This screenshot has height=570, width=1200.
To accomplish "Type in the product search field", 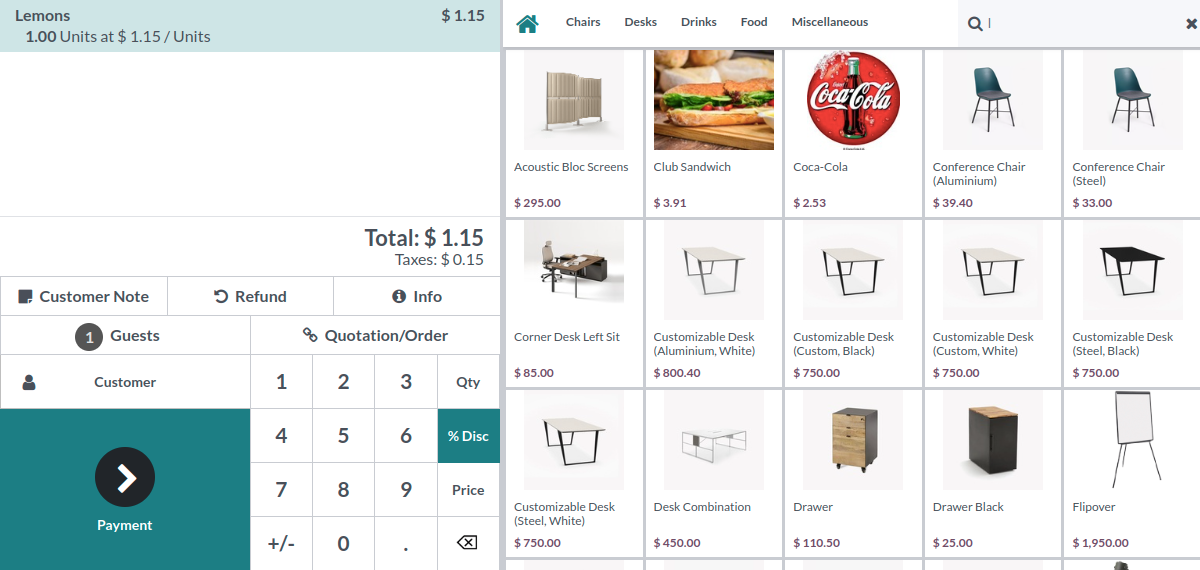I will (1075, 23).
